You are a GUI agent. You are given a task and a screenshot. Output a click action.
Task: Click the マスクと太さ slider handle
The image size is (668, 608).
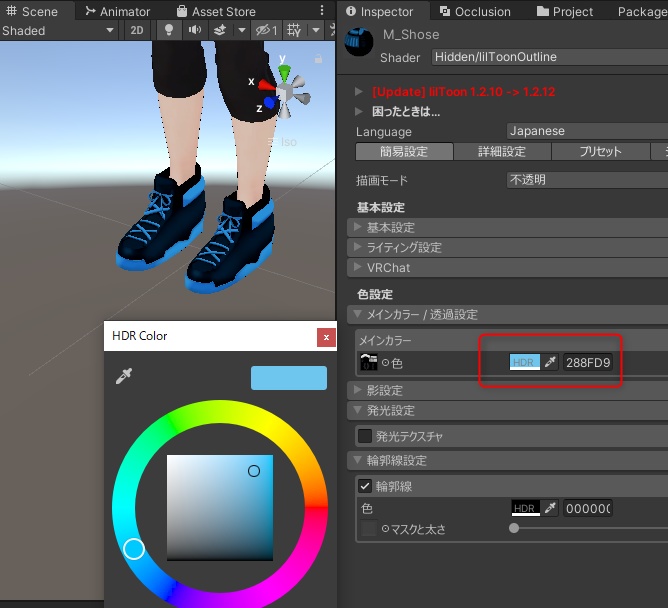[x=514, y=528]
